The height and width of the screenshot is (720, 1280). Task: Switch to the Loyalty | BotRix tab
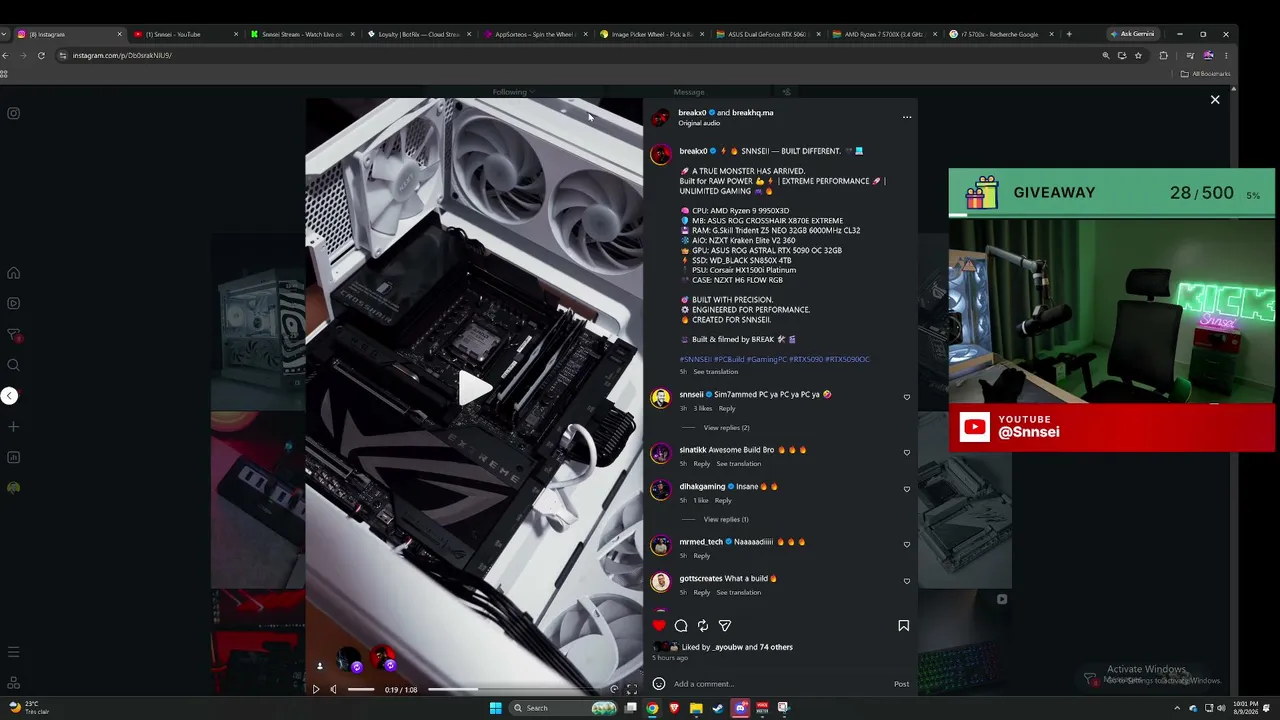click(418, 34)
